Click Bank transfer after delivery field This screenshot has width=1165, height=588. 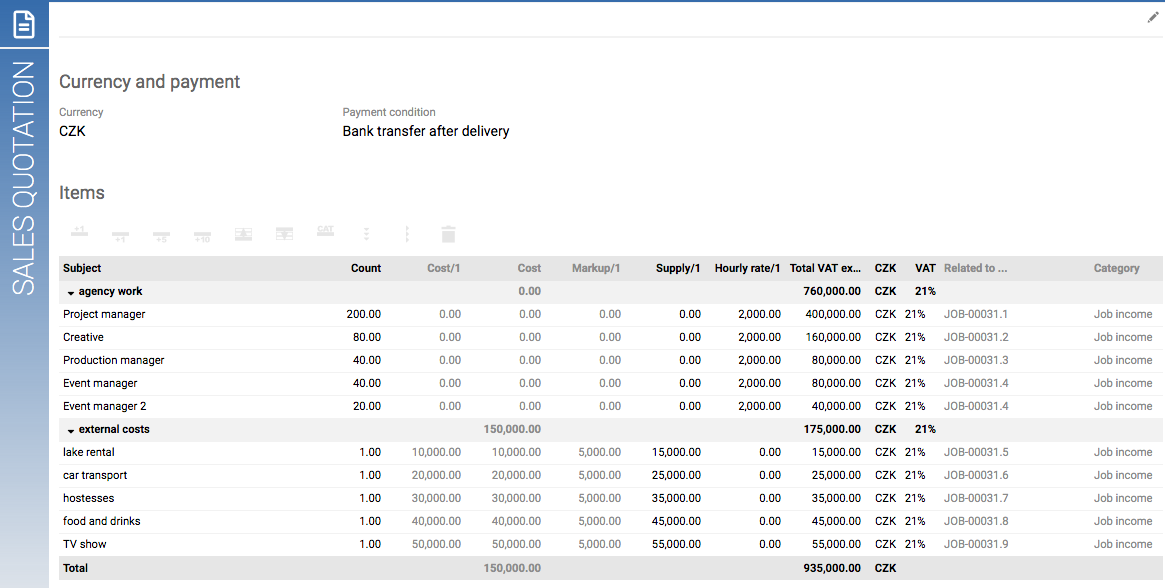[x=426, y=132]
